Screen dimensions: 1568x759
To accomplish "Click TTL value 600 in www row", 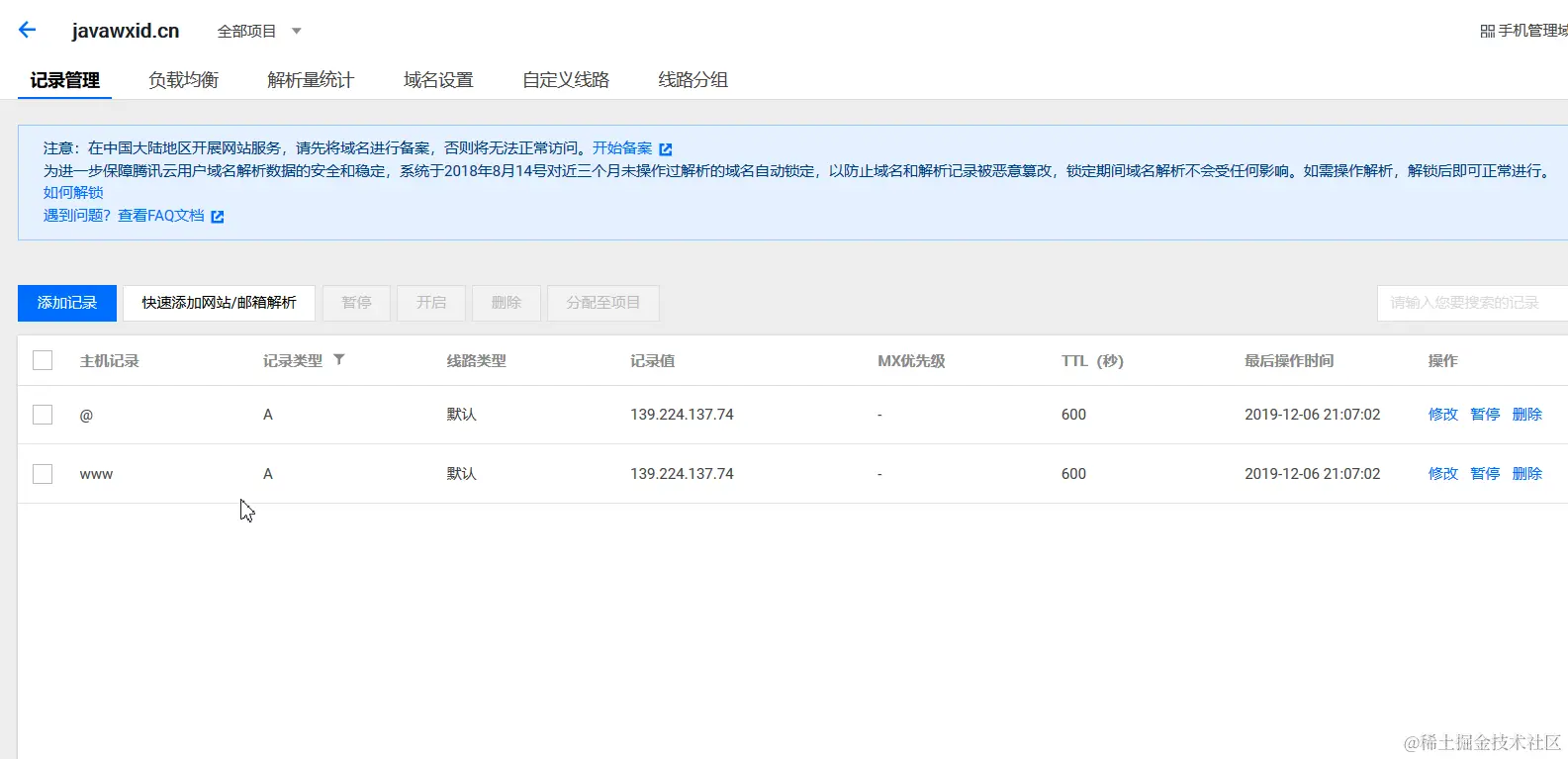I will point(1073,474).
